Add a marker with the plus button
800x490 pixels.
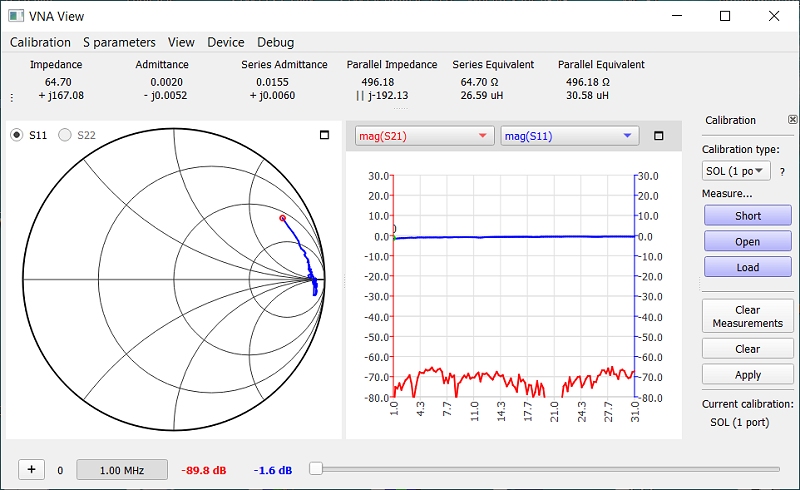[31, 469]
